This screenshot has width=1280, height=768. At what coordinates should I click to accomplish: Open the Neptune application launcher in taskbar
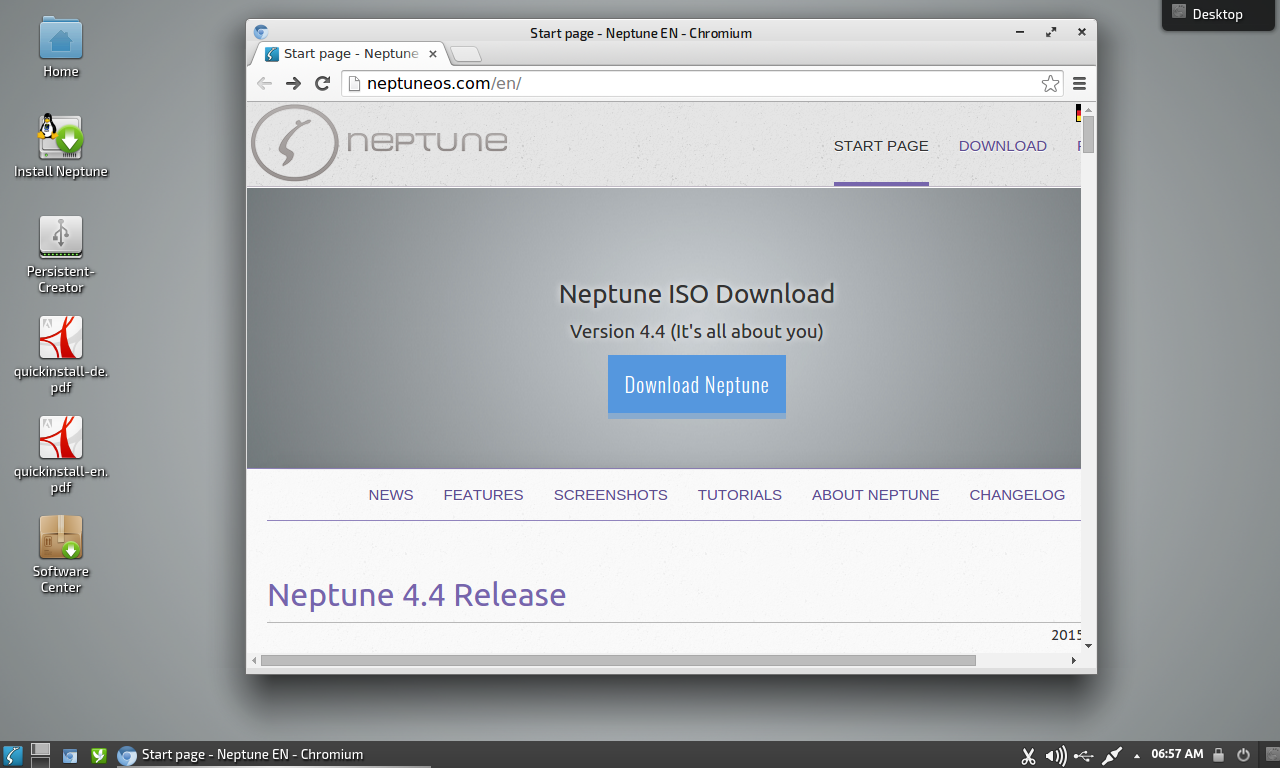click(x=13, y=755)
